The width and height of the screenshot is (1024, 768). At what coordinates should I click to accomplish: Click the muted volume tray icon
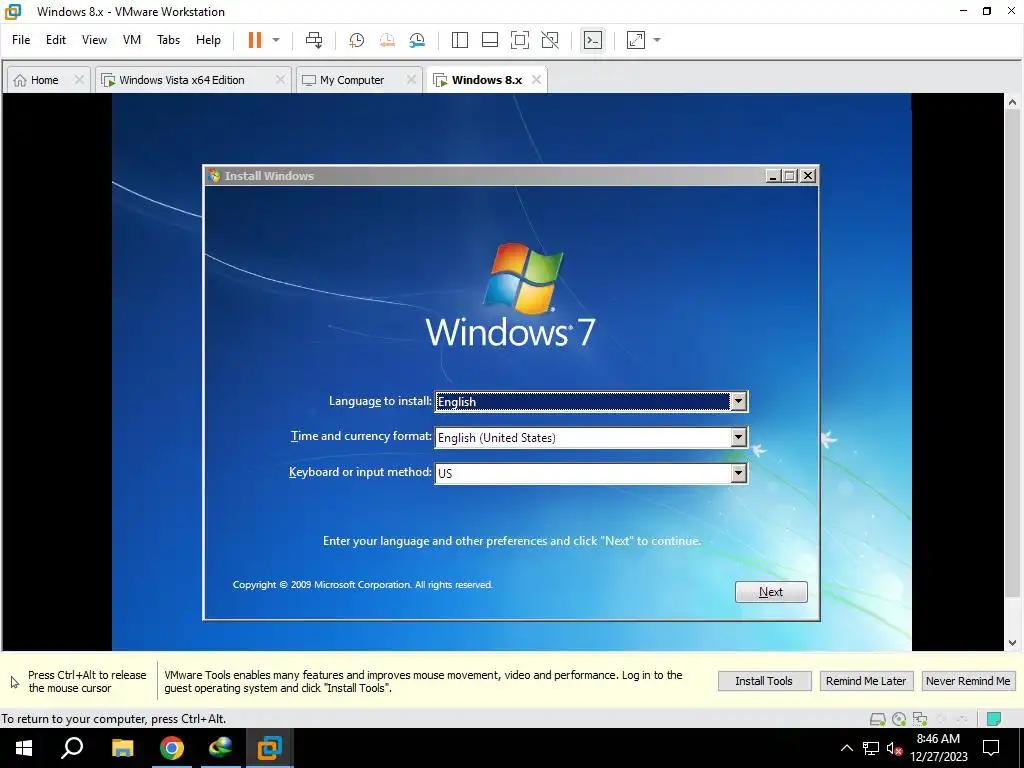[x=895, y=748]
